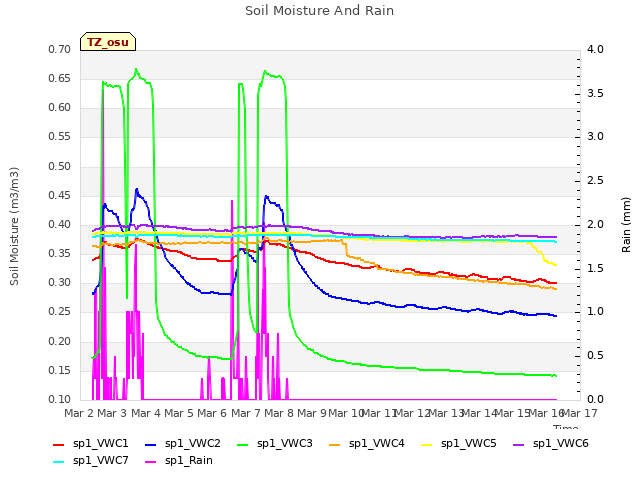Click the 4.0 right axis value
The height and width of the screenshot is (480, 640).
click(x=595, y=49)
